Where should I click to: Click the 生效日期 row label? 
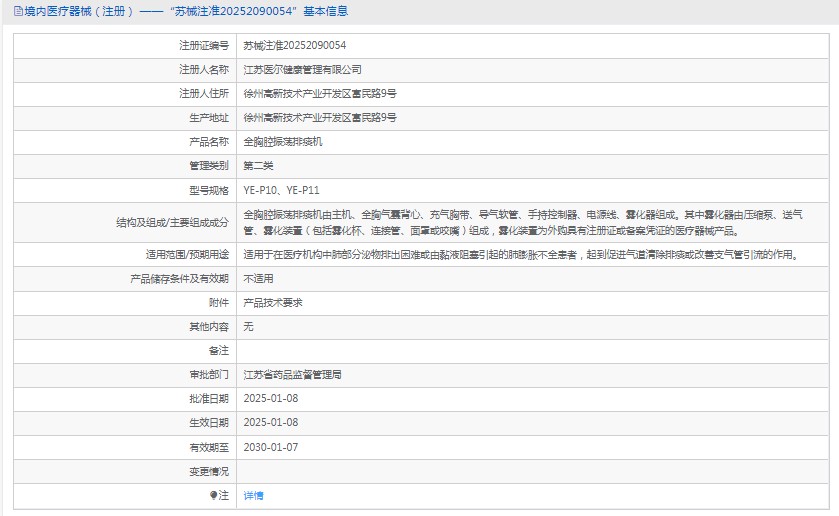coord(208,423)
